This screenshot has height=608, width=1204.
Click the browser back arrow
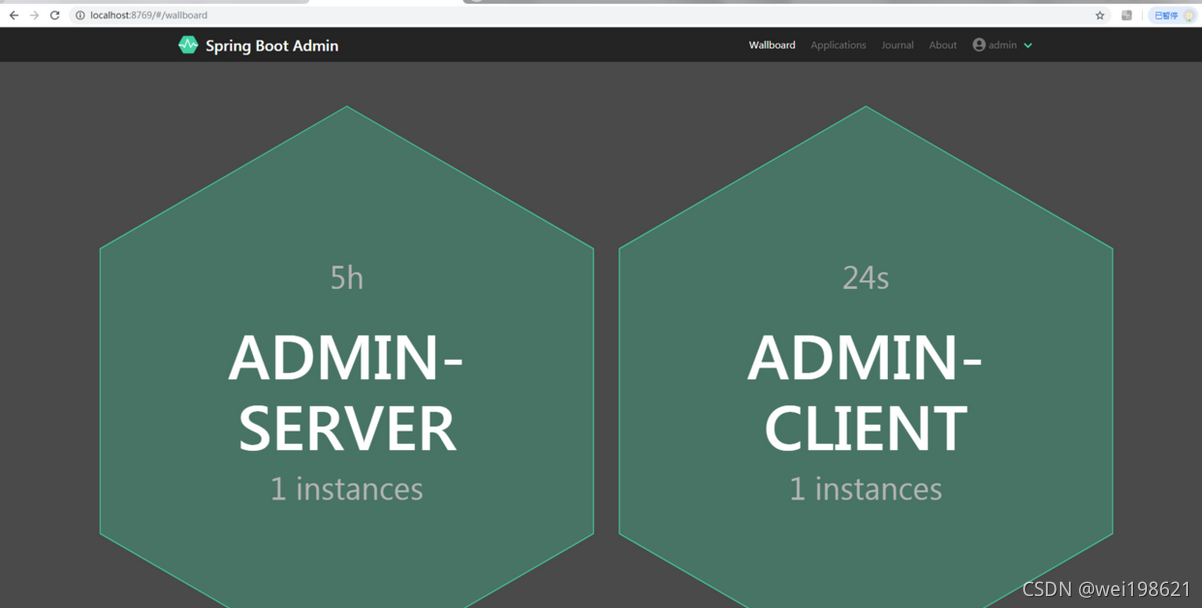coord(13,15)
